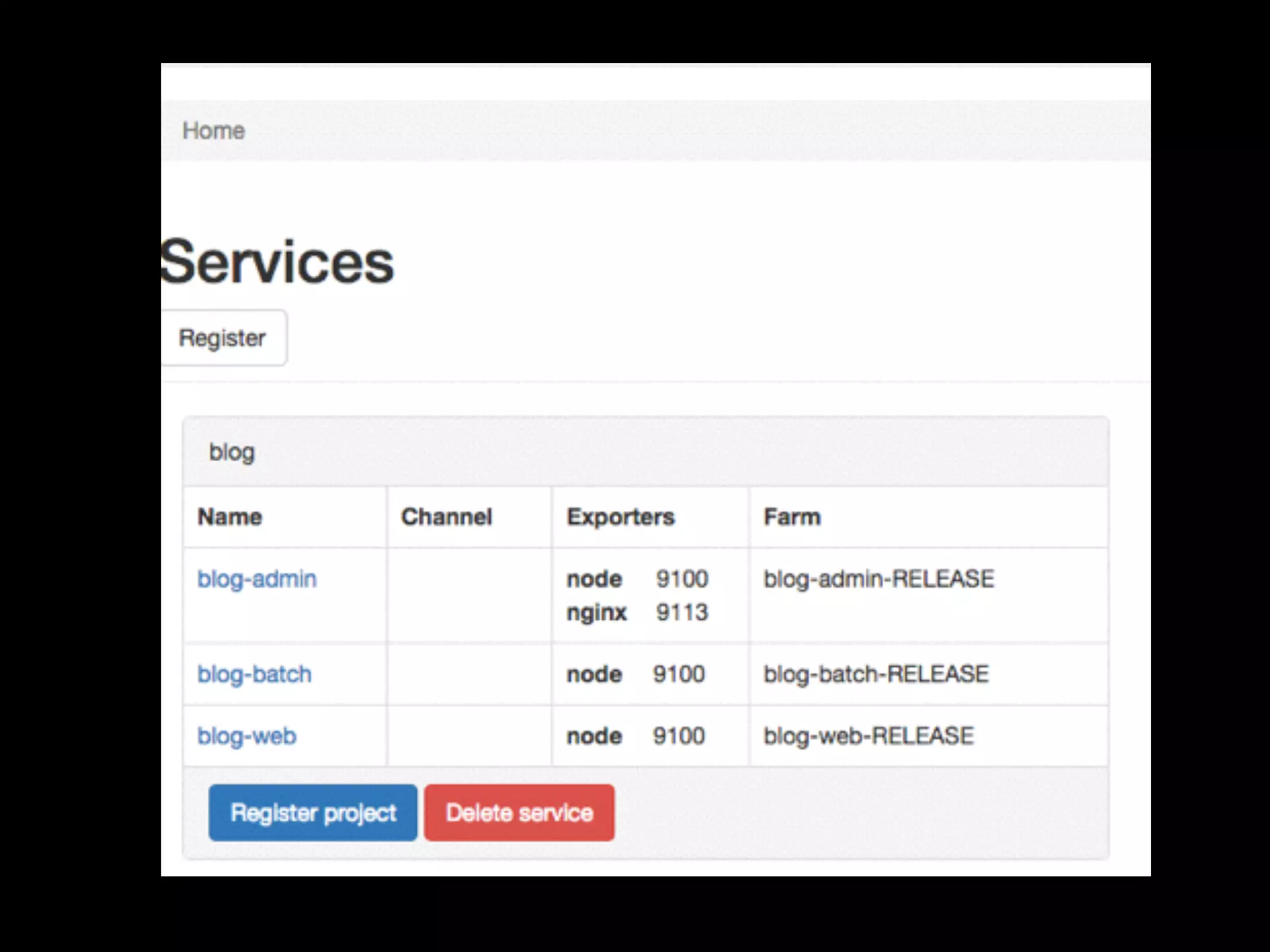Image resolution: width=1270 pixels, height=952 pixels.
Task: Open the blog-batch service link
Action: pos(254,674)
